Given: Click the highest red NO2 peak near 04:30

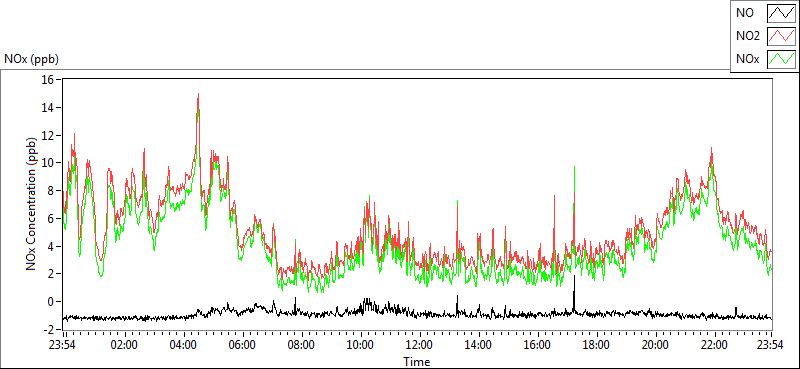Looking at the screenshot, I should point(198,95).
